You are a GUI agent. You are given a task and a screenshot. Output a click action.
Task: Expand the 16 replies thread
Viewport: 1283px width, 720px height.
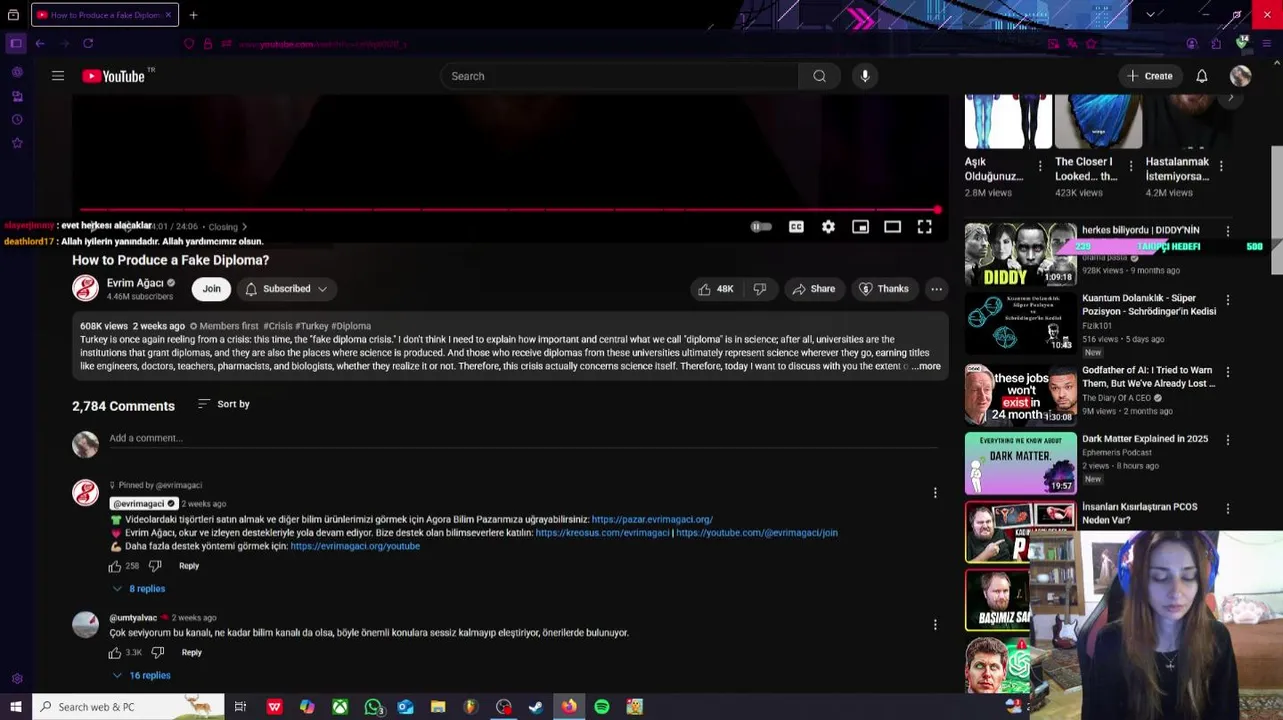pyautogui.click(x=141, y=676)
